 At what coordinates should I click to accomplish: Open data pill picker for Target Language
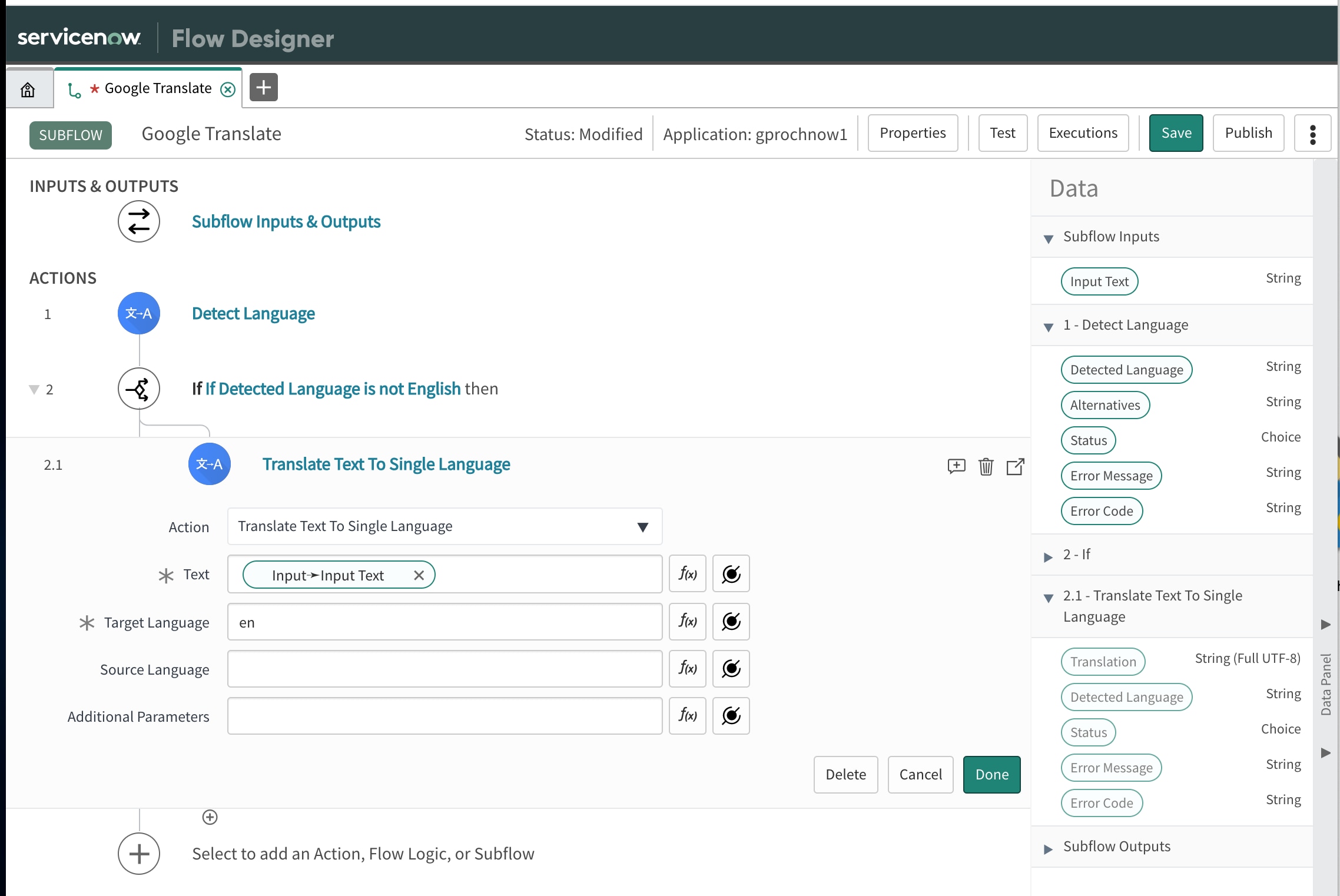click(731, 621)
